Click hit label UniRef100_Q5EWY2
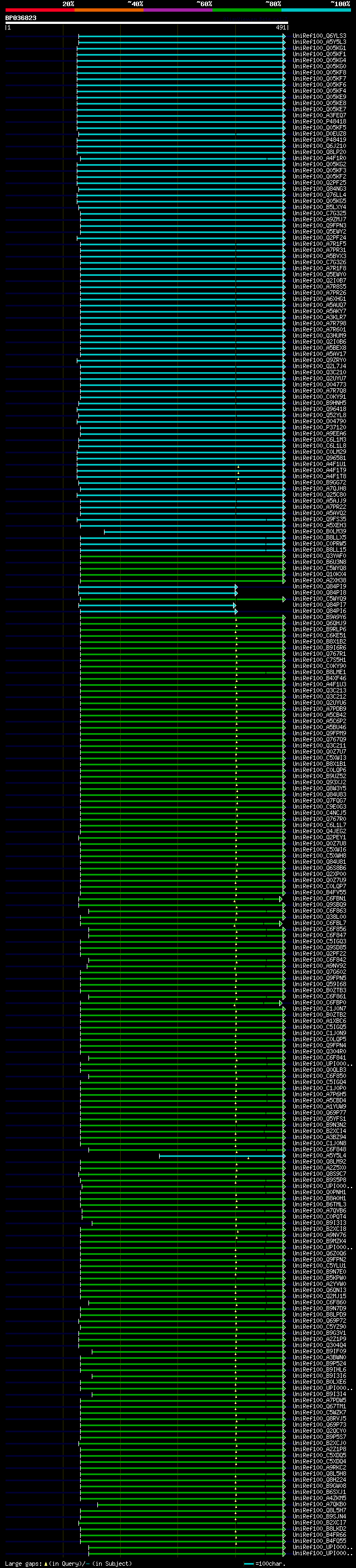The height and width of the screenshot is (1568, 356). 319,231
